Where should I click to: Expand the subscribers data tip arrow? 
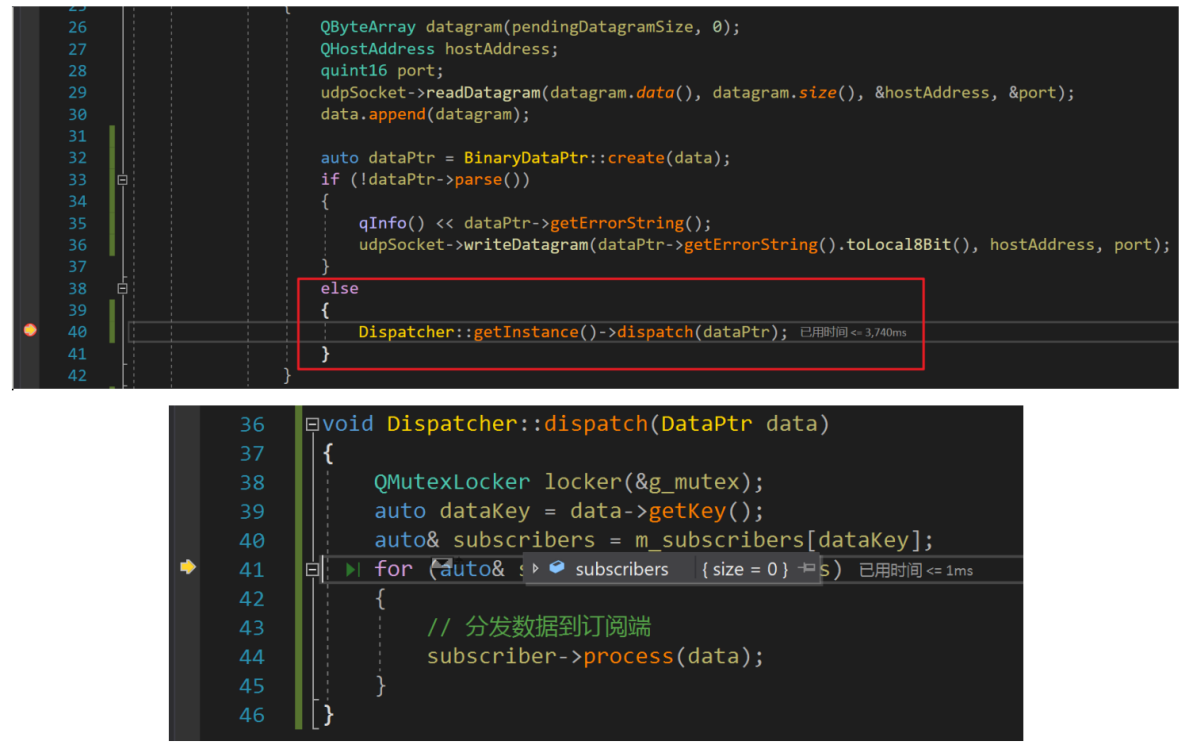(x=536, y=568)
